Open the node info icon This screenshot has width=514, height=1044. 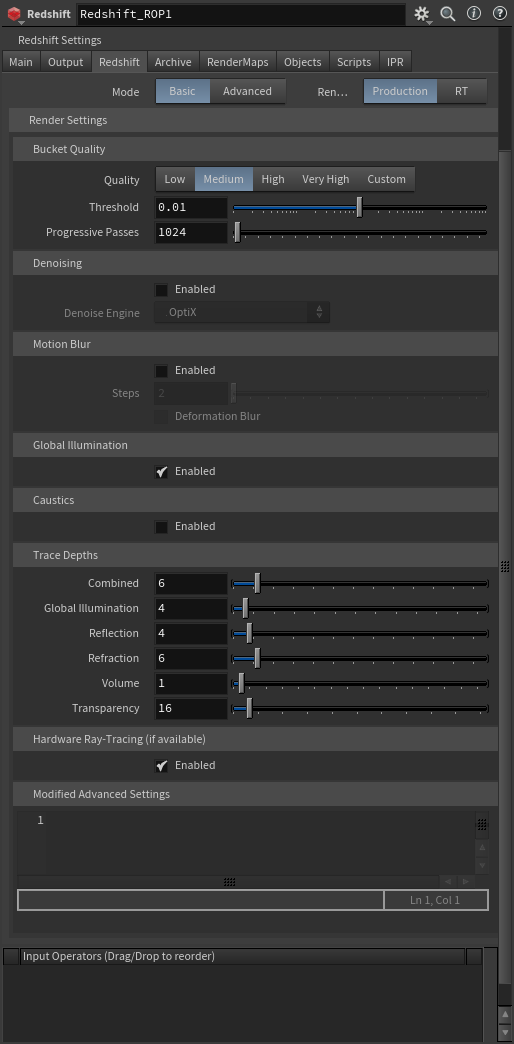coord(473,13)
